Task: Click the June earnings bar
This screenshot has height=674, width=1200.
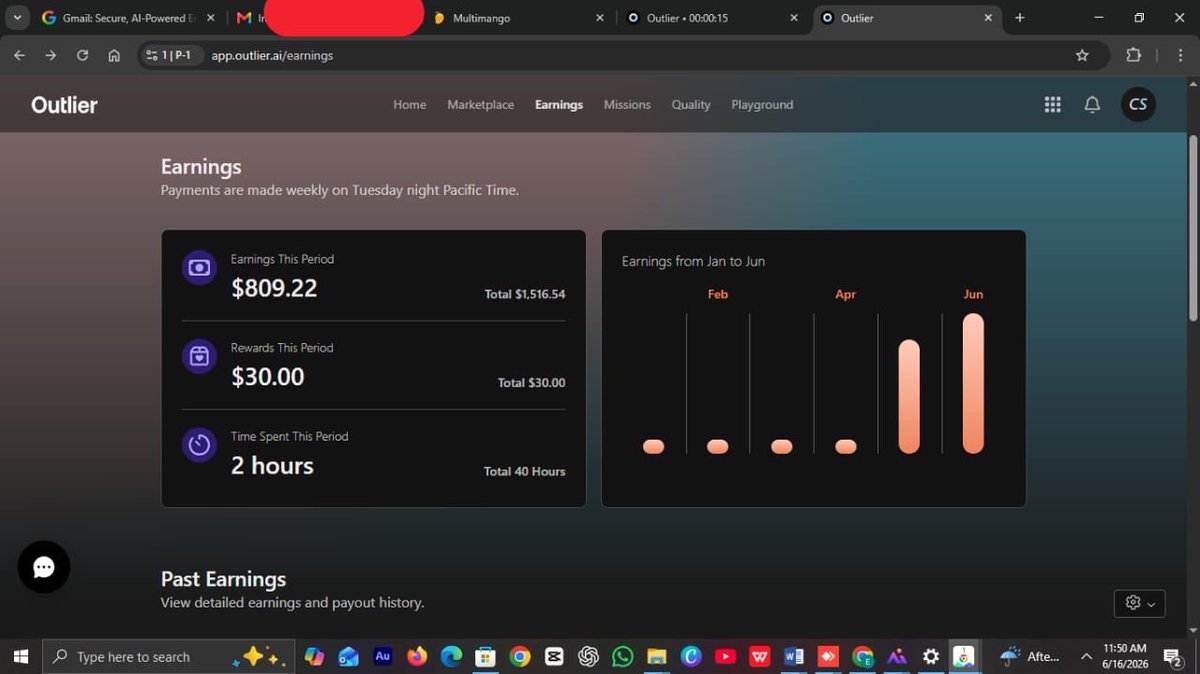Action: tap(973, 383)
